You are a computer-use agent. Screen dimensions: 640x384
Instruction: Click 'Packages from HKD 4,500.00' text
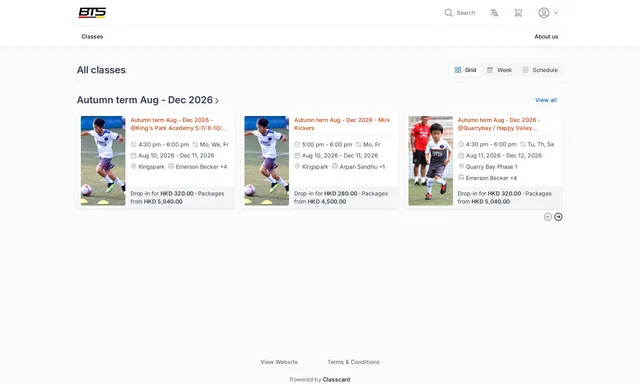341,198
